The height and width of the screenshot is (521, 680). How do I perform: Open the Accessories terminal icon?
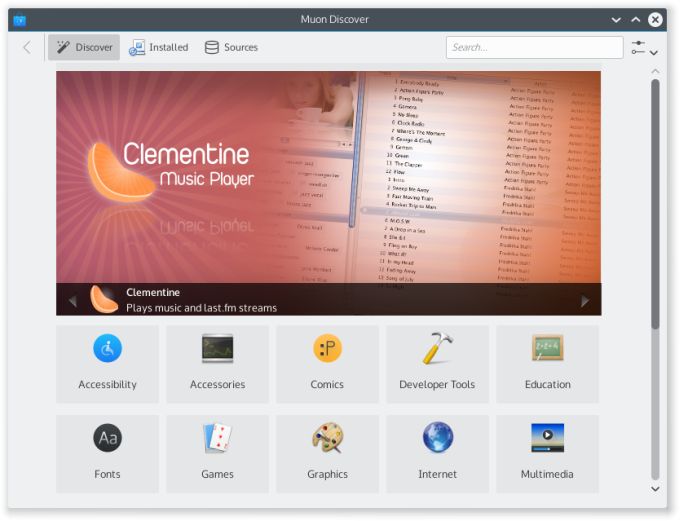(x=217, y=348)
